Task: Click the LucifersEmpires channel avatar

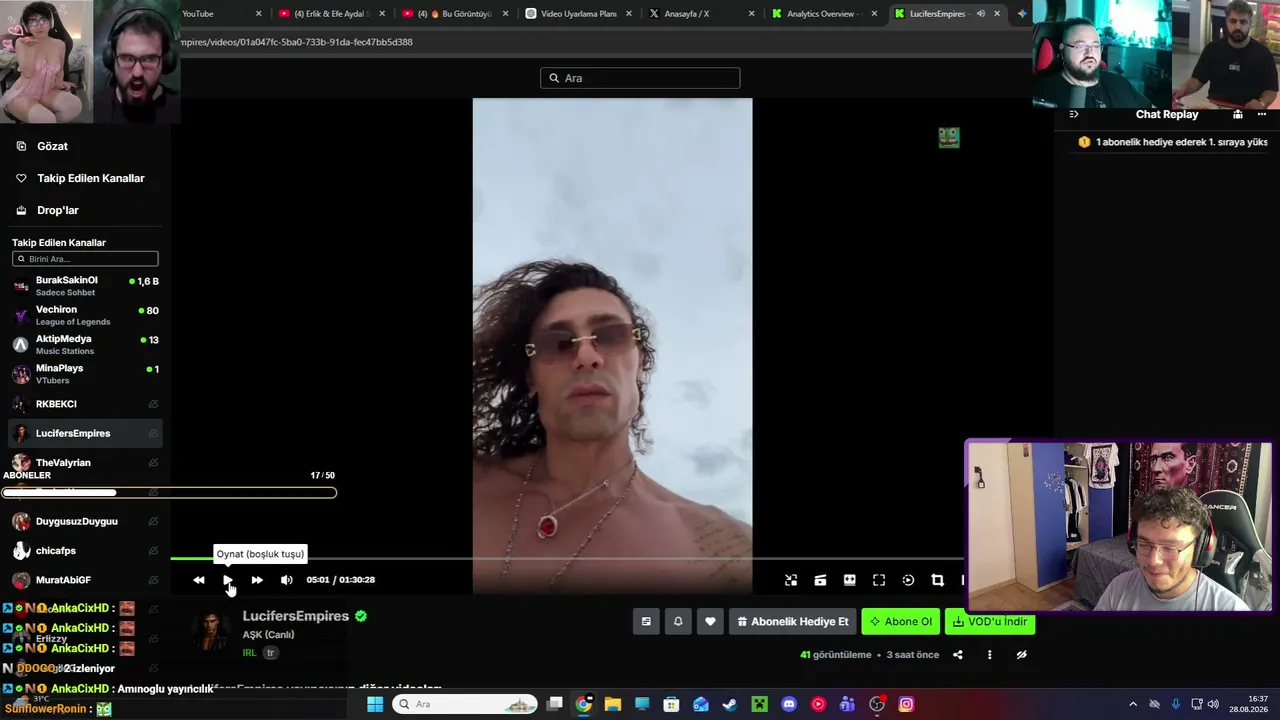Action: click(x=210, y=632)
